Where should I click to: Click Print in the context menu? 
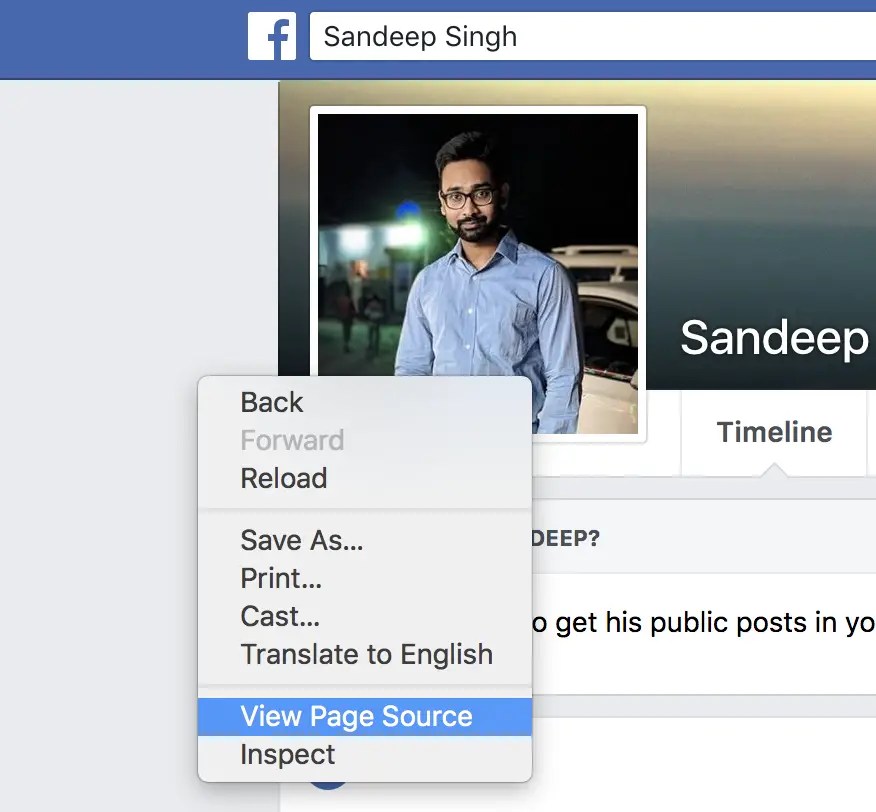click(280, 578)
